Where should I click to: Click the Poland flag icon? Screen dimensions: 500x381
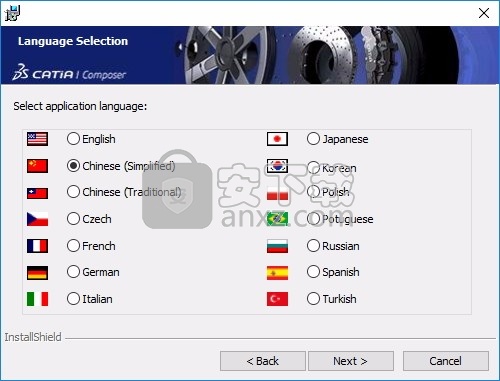277,193
